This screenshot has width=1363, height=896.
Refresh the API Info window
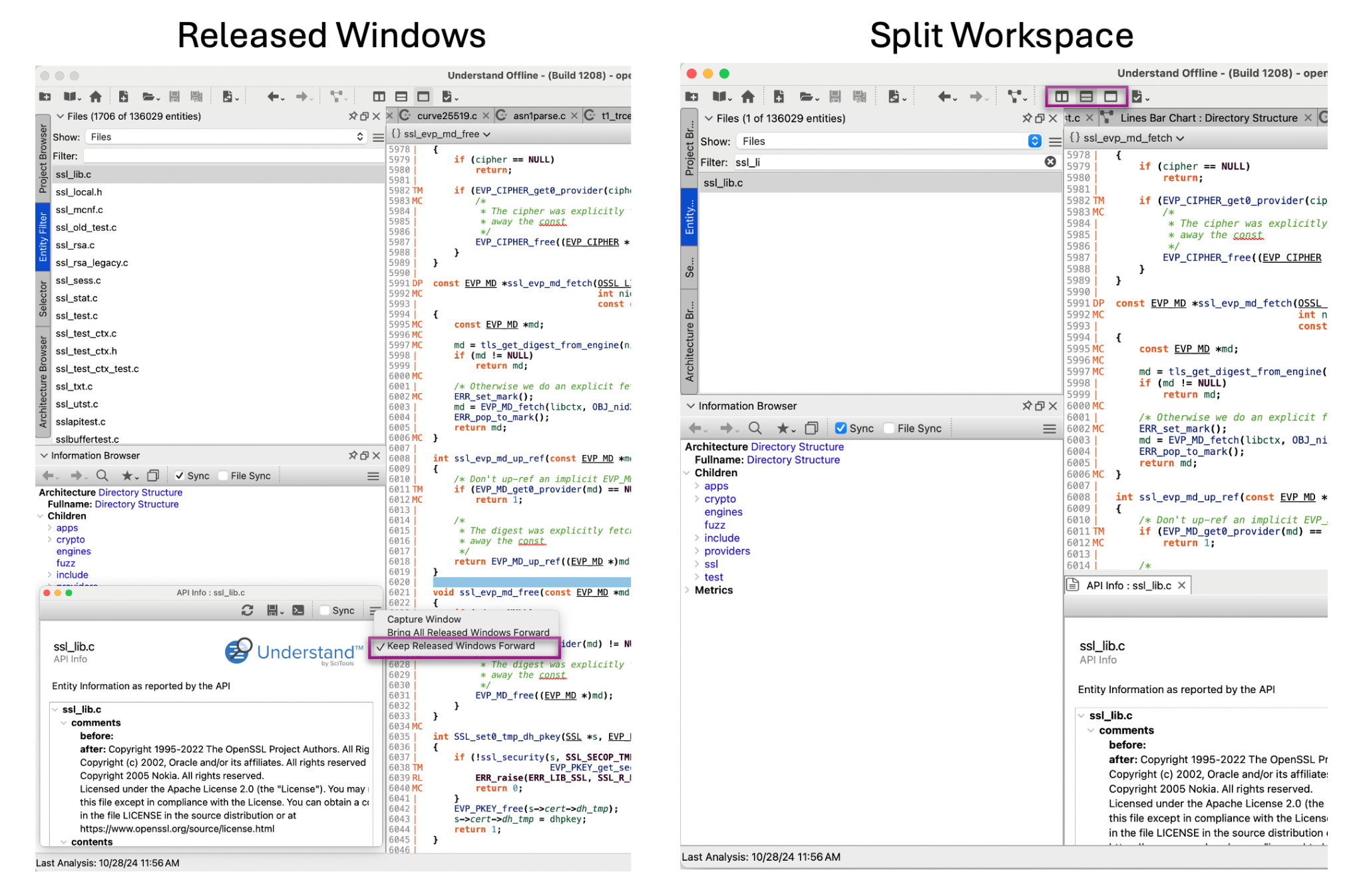(248, 611)
